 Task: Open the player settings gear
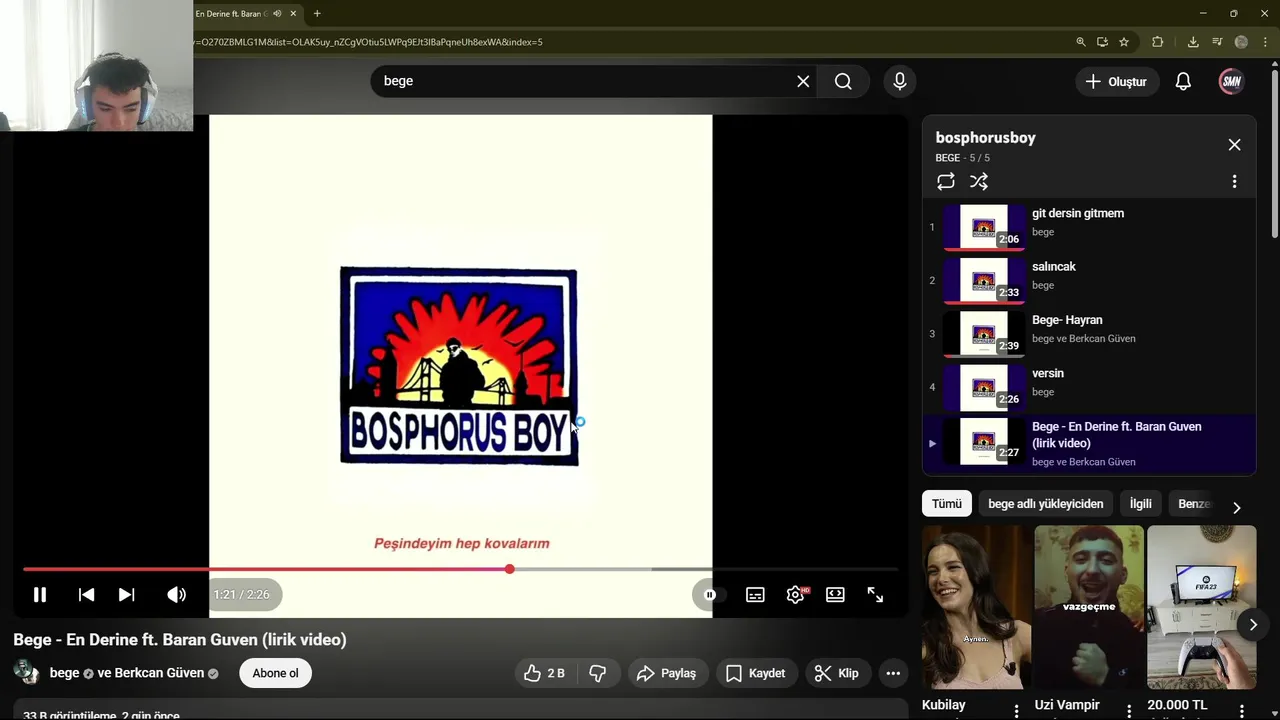[x=795, y=595]
